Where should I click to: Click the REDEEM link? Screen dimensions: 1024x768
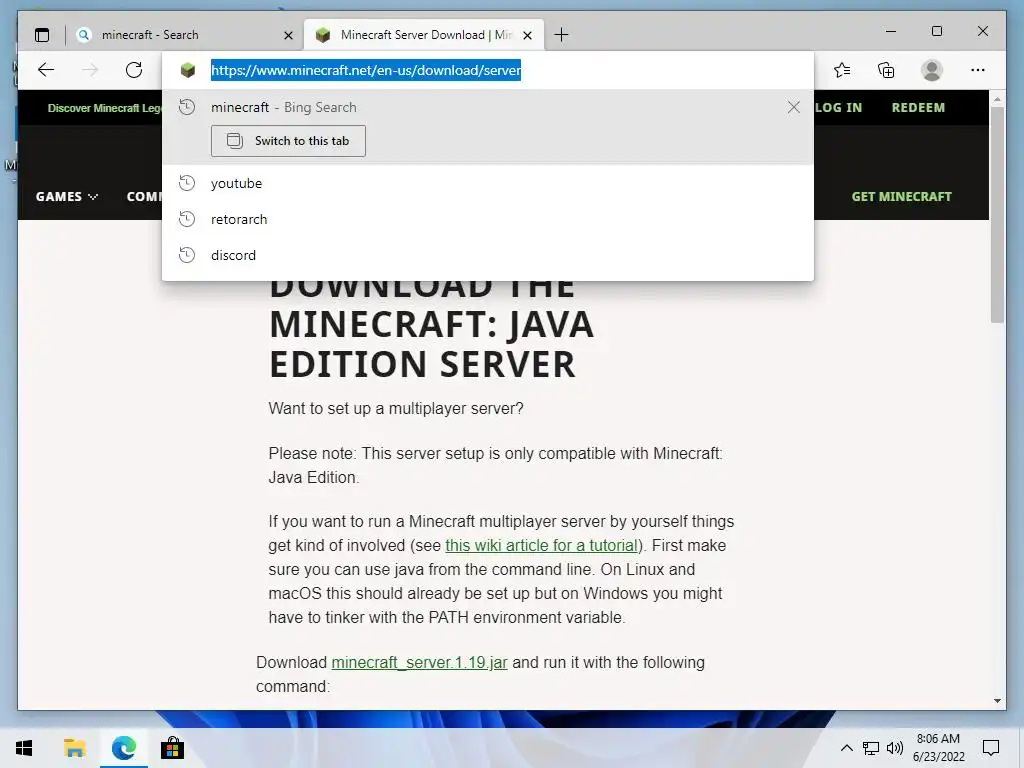pyautogui.click(x=918, y=108)
